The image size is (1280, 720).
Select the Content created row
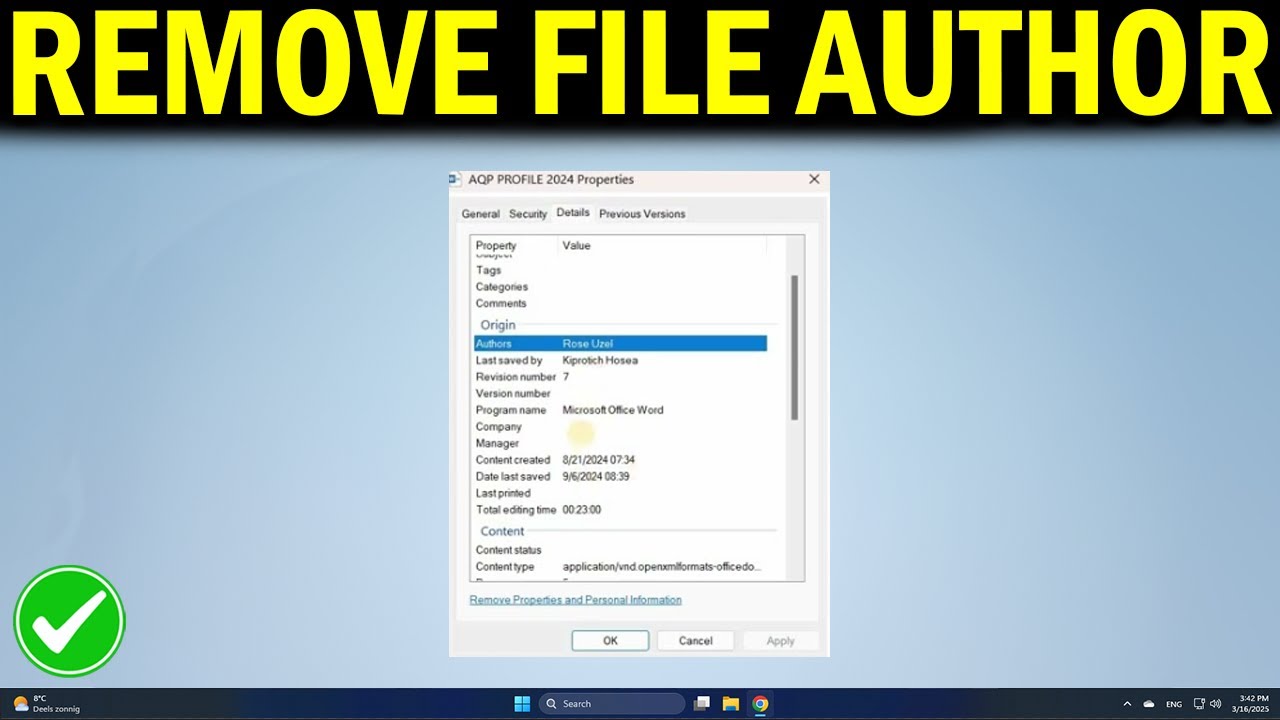620,460
